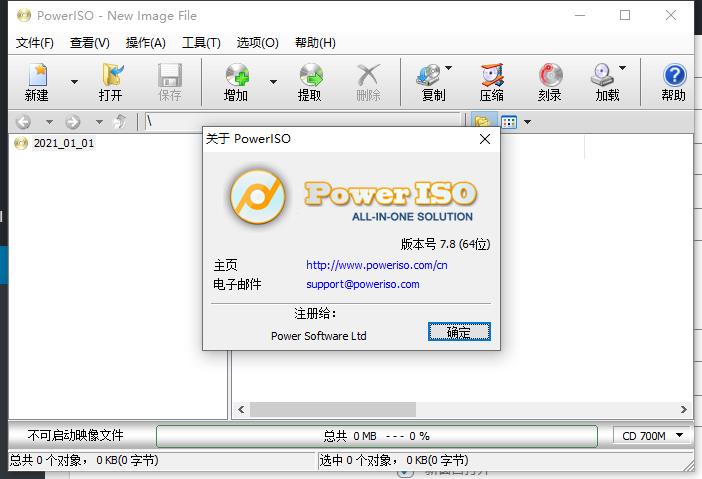Expand the Add (增加) button dropdown arrow

pyautogui.click(x=273, y=82)
